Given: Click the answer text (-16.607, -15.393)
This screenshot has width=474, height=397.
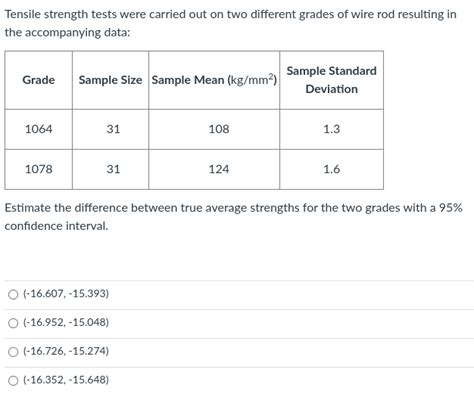Looking at the screenshot, I should [66, 294].
